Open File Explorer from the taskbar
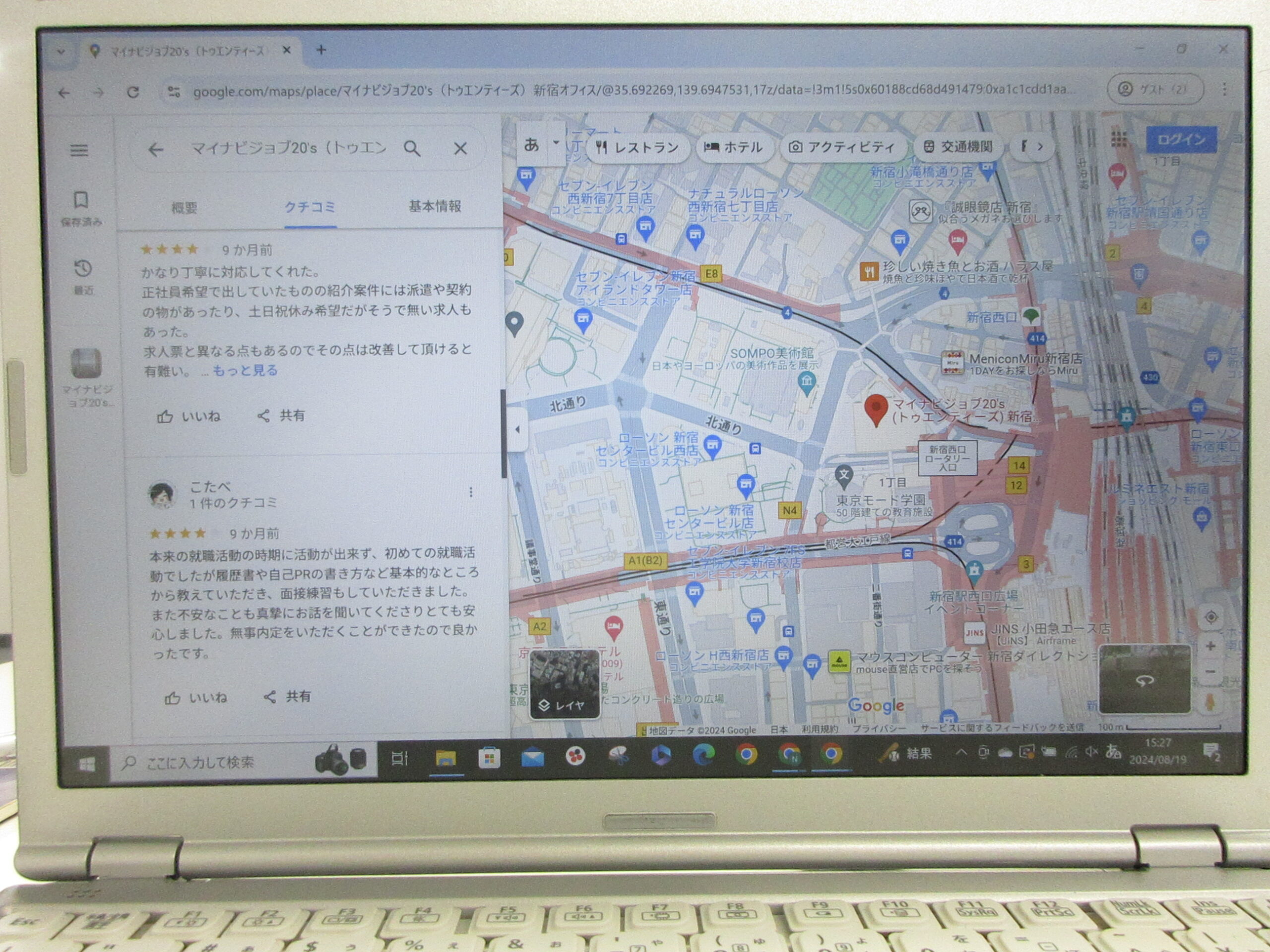Screen dimensions: 1270x952 pyautogui.click(x=445, y=759)
